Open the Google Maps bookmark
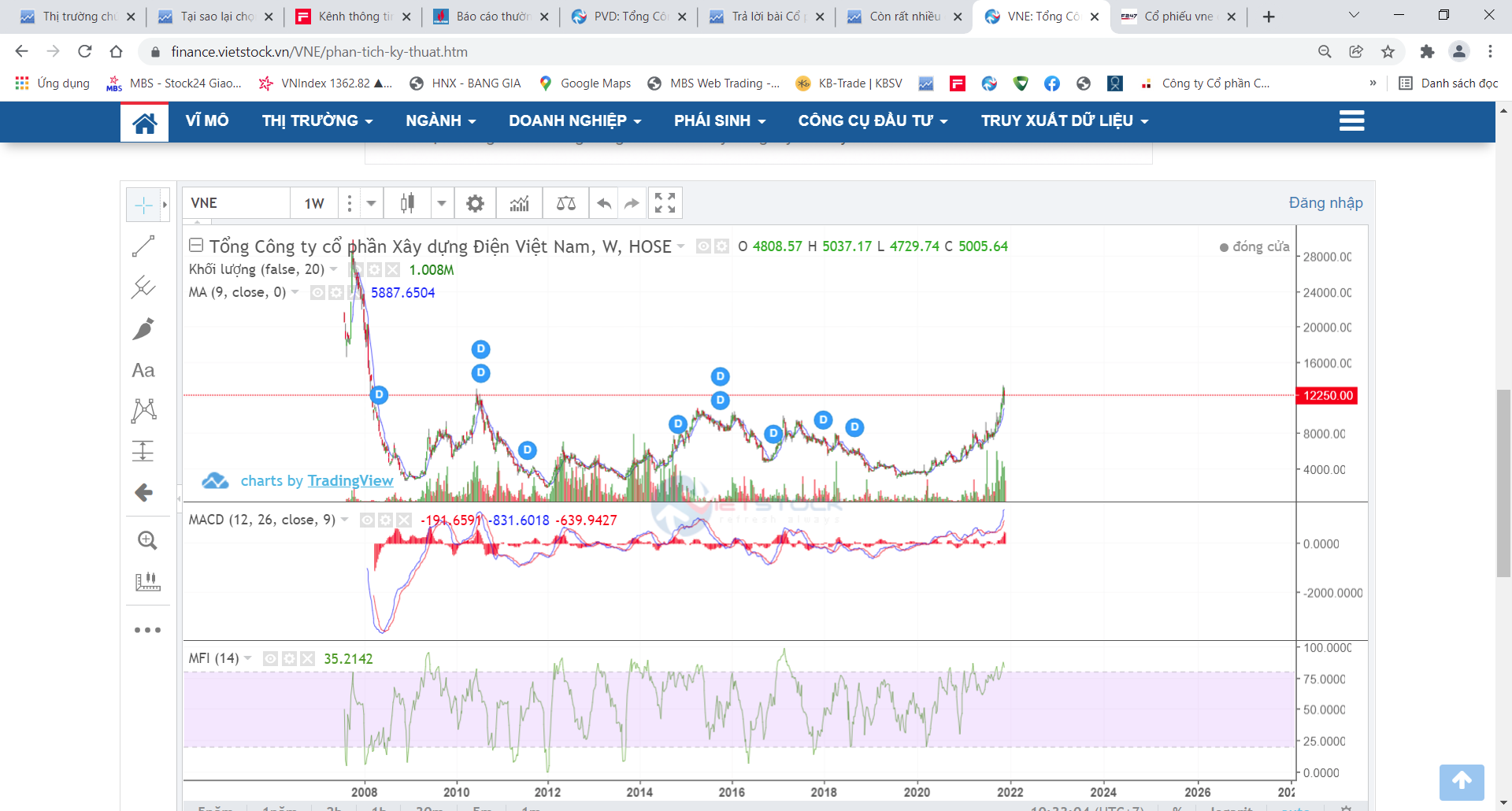The image size is (1512, 811). pos(584,83)
